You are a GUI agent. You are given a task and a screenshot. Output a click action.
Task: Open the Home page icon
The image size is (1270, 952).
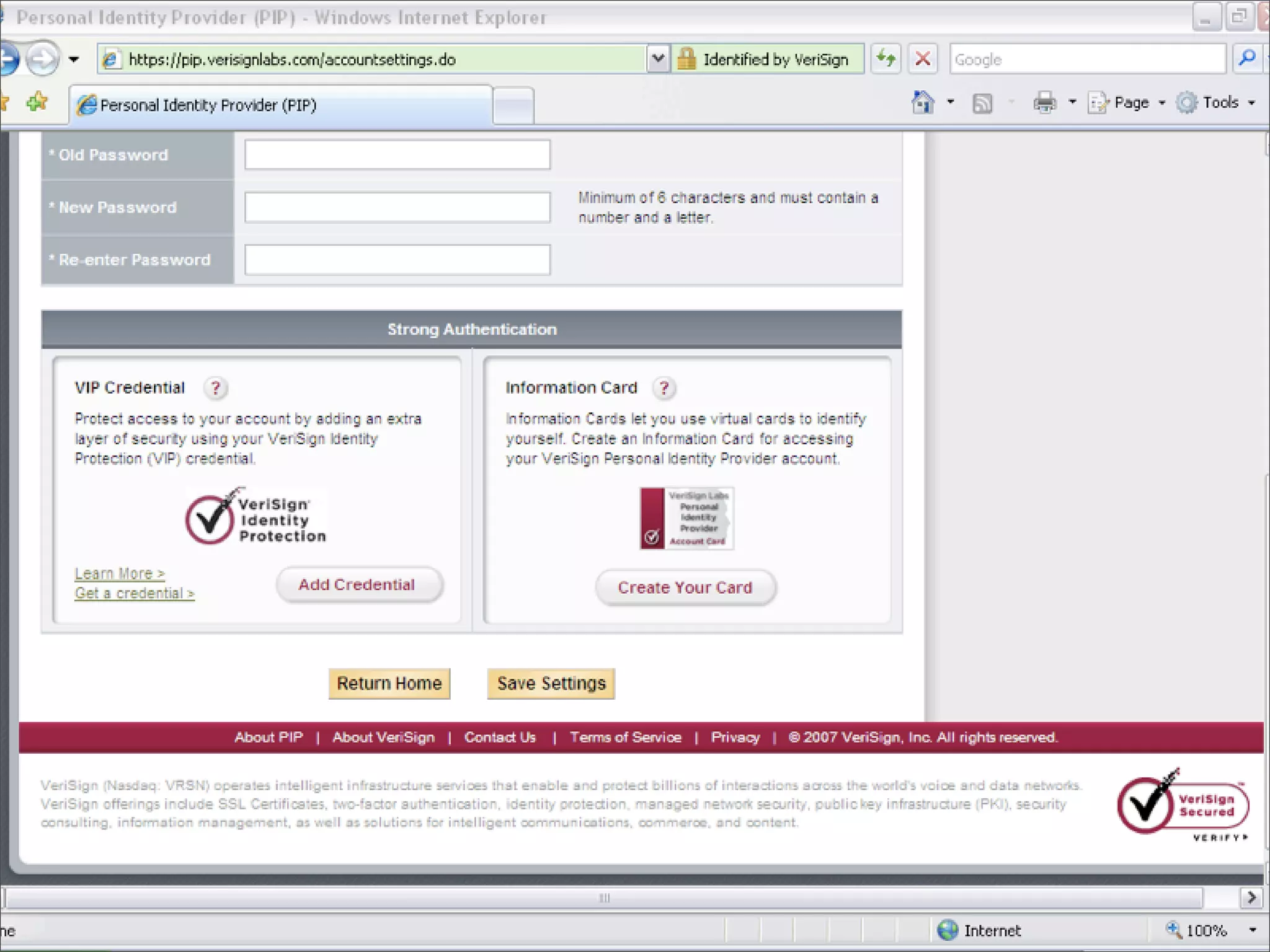point(923,102)
